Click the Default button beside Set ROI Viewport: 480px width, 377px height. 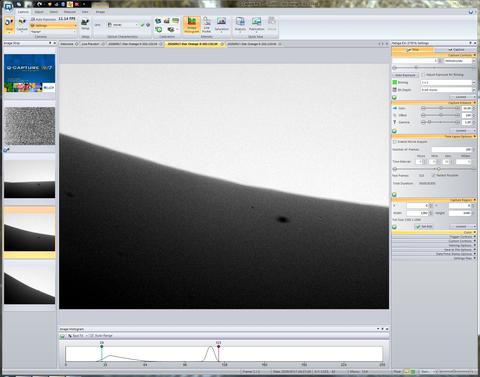463,226
